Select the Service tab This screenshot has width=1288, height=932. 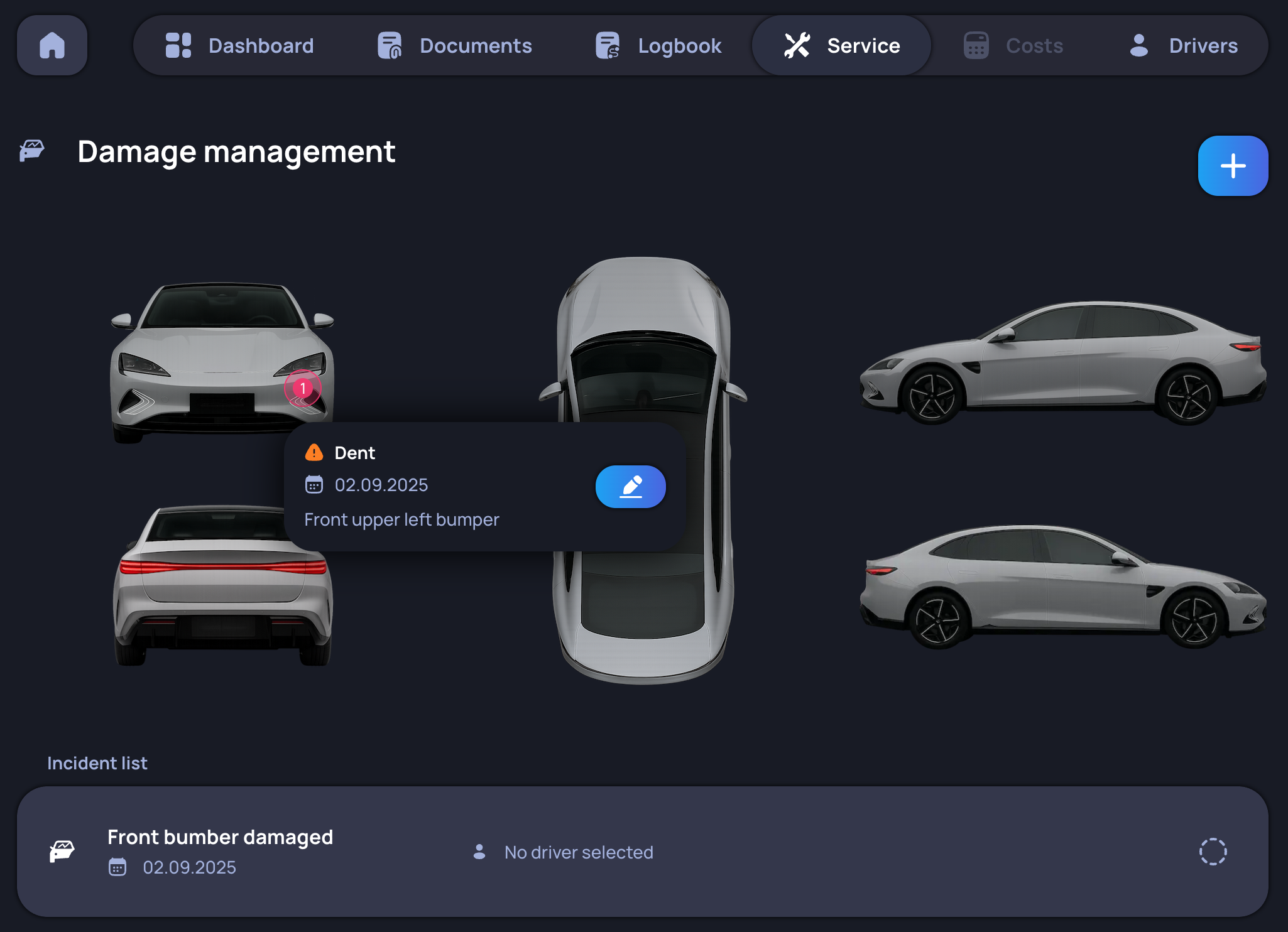(841, 45)
